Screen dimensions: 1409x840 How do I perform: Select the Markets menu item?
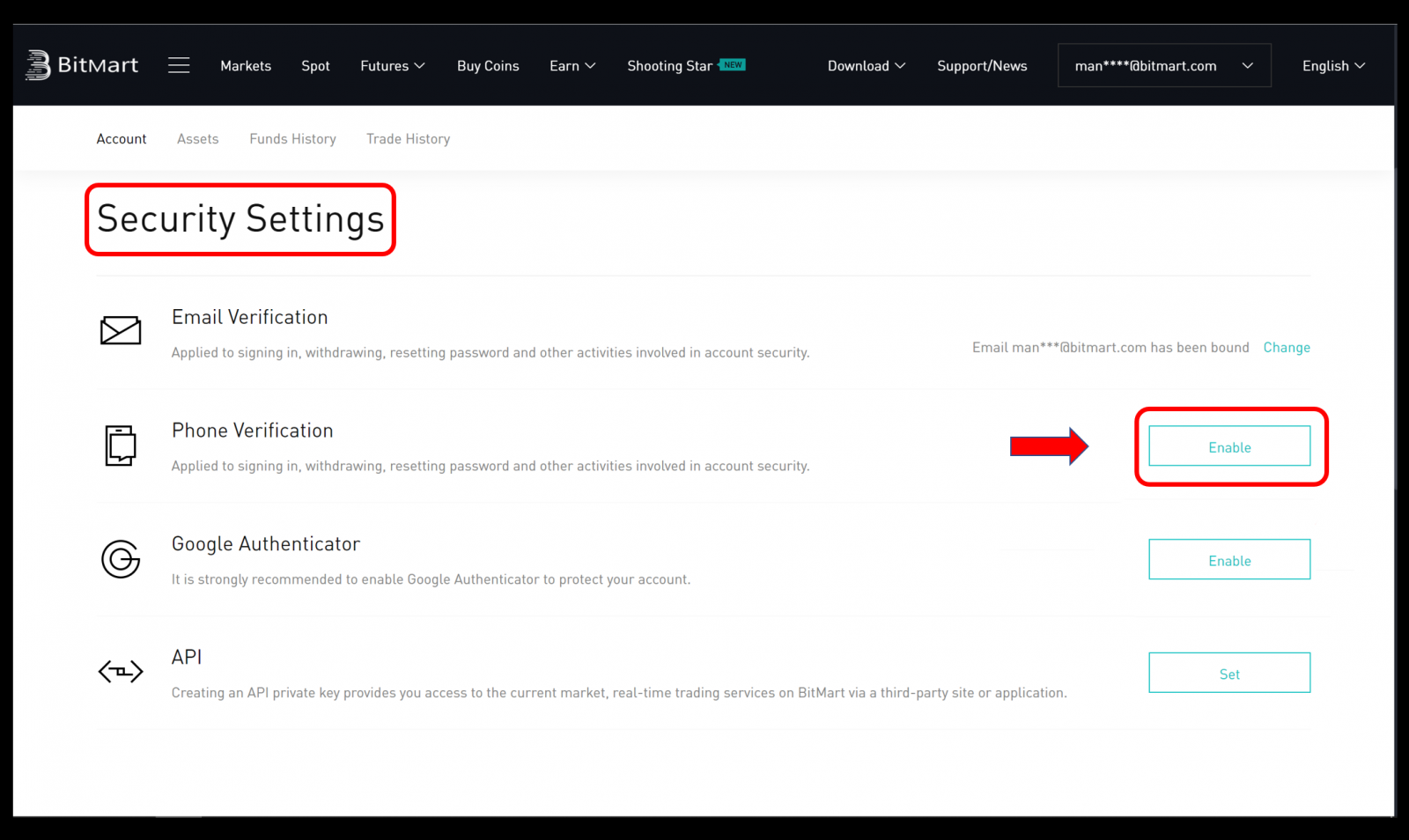246,65
